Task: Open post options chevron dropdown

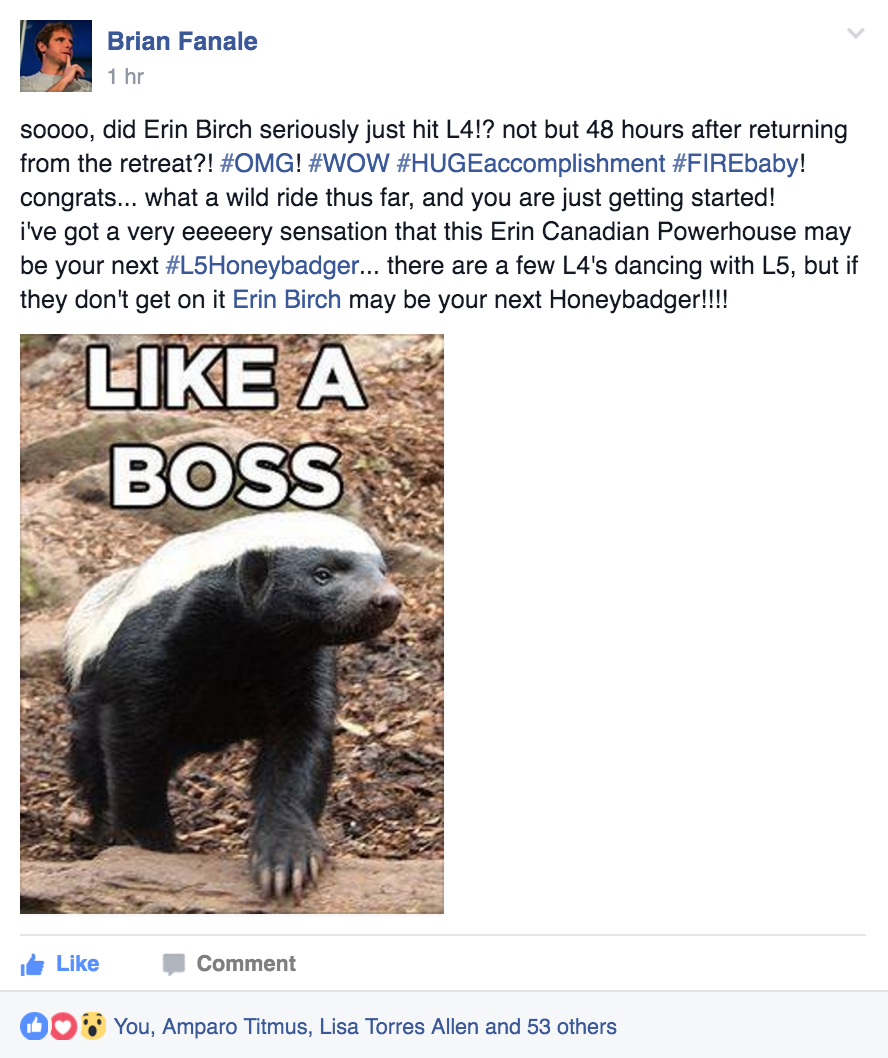Action: (856, 33)
